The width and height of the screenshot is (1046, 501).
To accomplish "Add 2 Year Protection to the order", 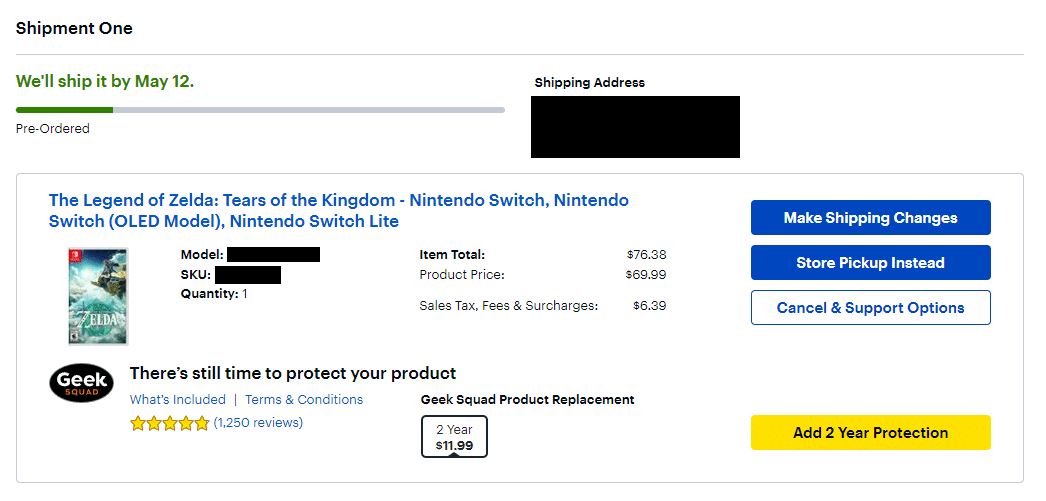I will click(x=871, y=432).
